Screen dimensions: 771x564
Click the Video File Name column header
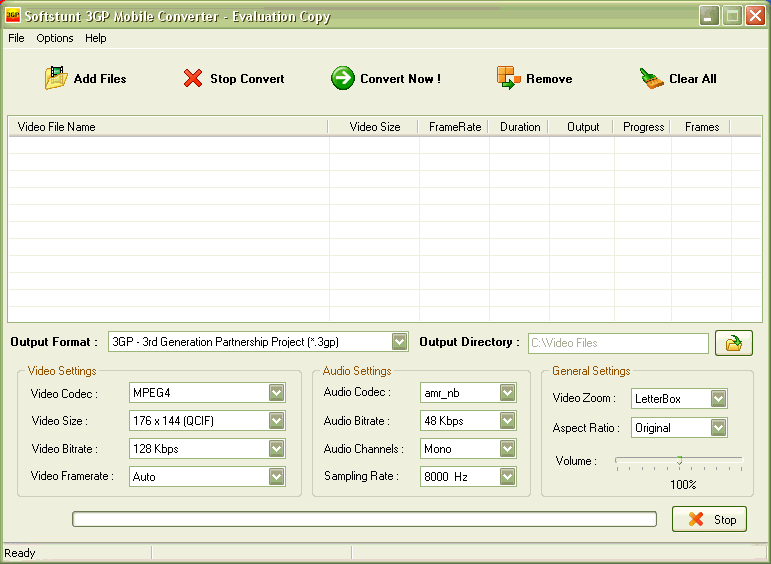(168, 127)
